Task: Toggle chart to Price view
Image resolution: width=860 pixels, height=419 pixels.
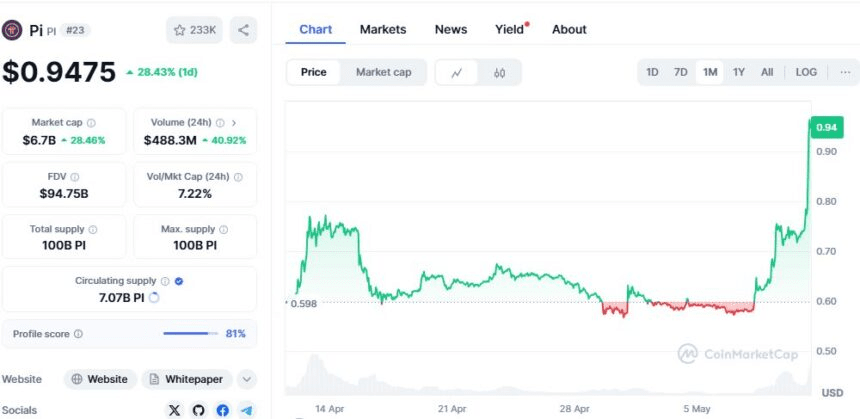Action: click(314, 72)
